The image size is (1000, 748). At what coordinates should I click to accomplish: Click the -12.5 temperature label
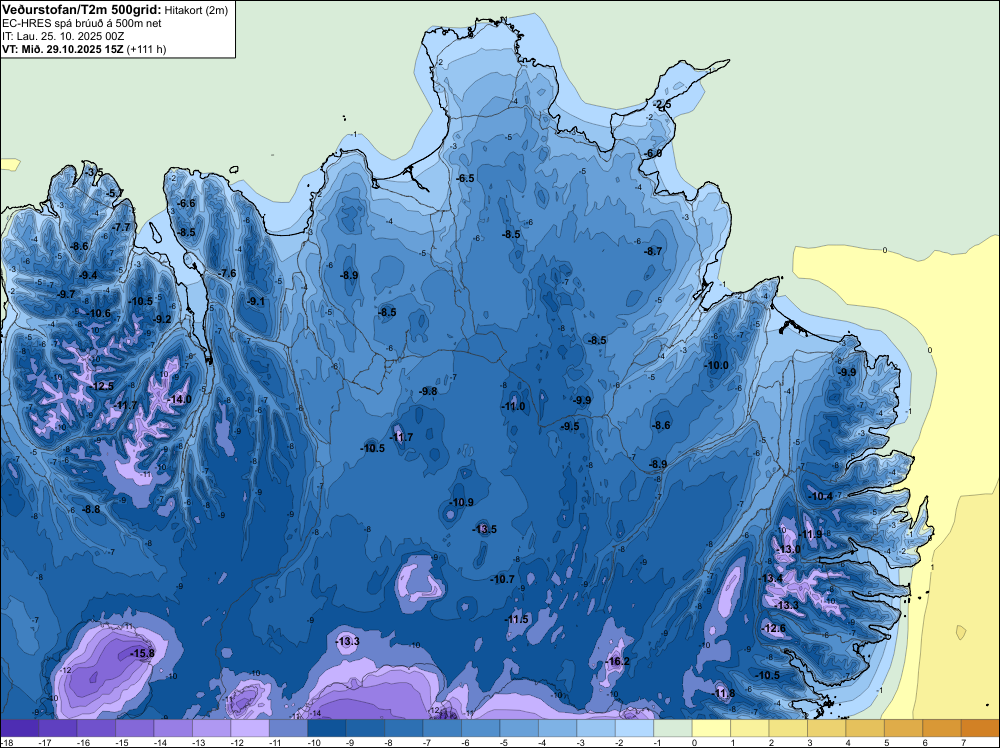[x=102, y=386]
